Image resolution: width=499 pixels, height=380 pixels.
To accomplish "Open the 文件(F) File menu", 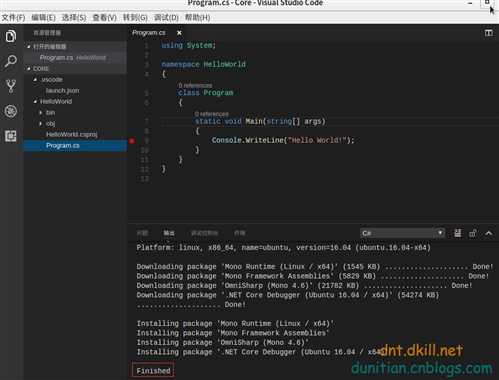I will tap(13, 18).
